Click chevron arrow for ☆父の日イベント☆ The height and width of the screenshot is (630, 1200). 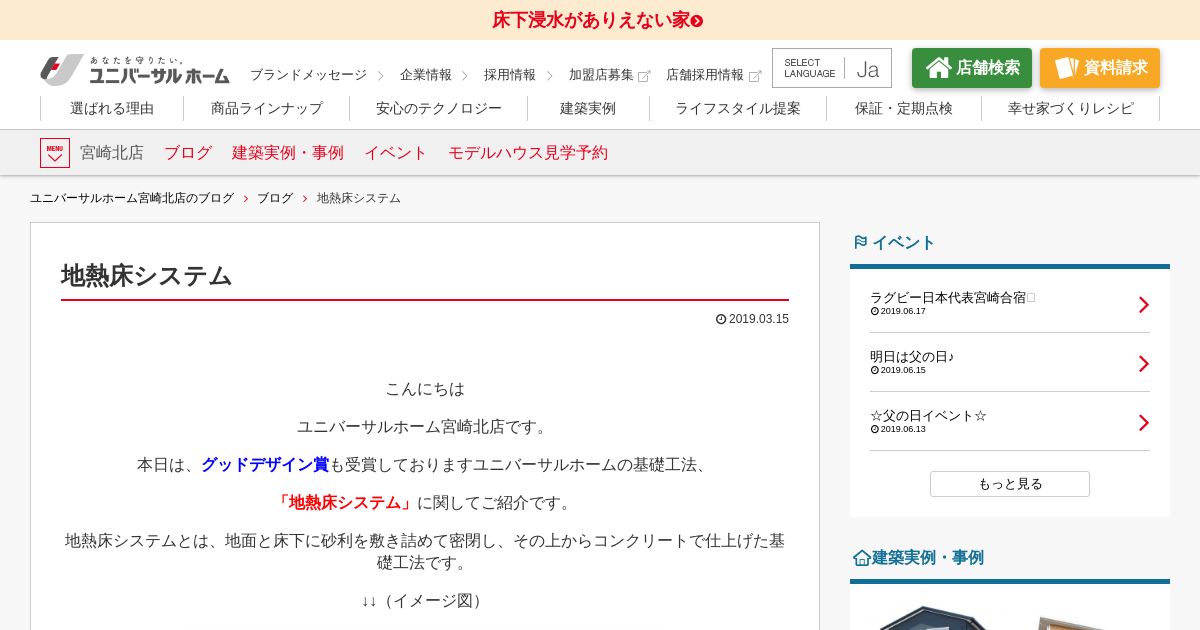(x=1144, y=422)
